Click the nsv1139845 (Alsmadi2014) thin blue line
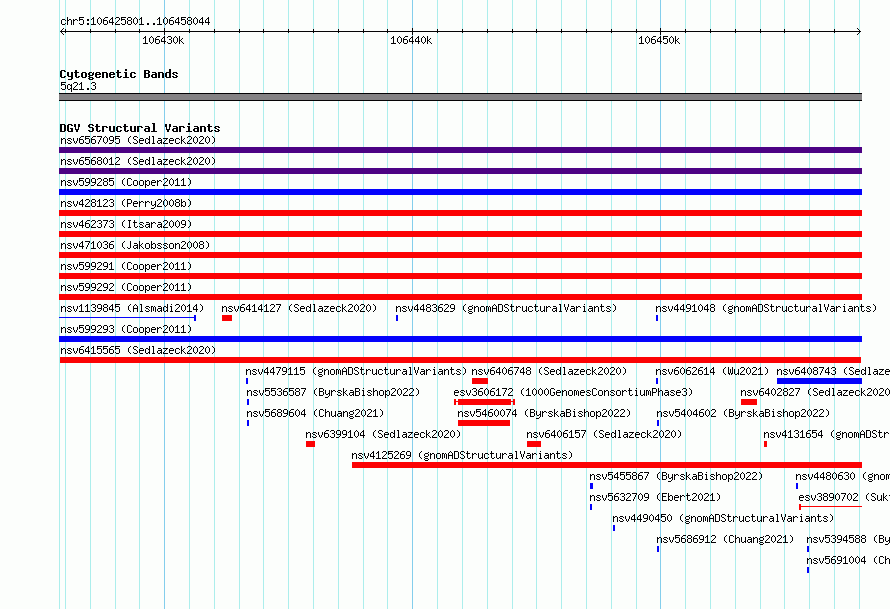Screen dimensions: 890x609 (128, 318)
